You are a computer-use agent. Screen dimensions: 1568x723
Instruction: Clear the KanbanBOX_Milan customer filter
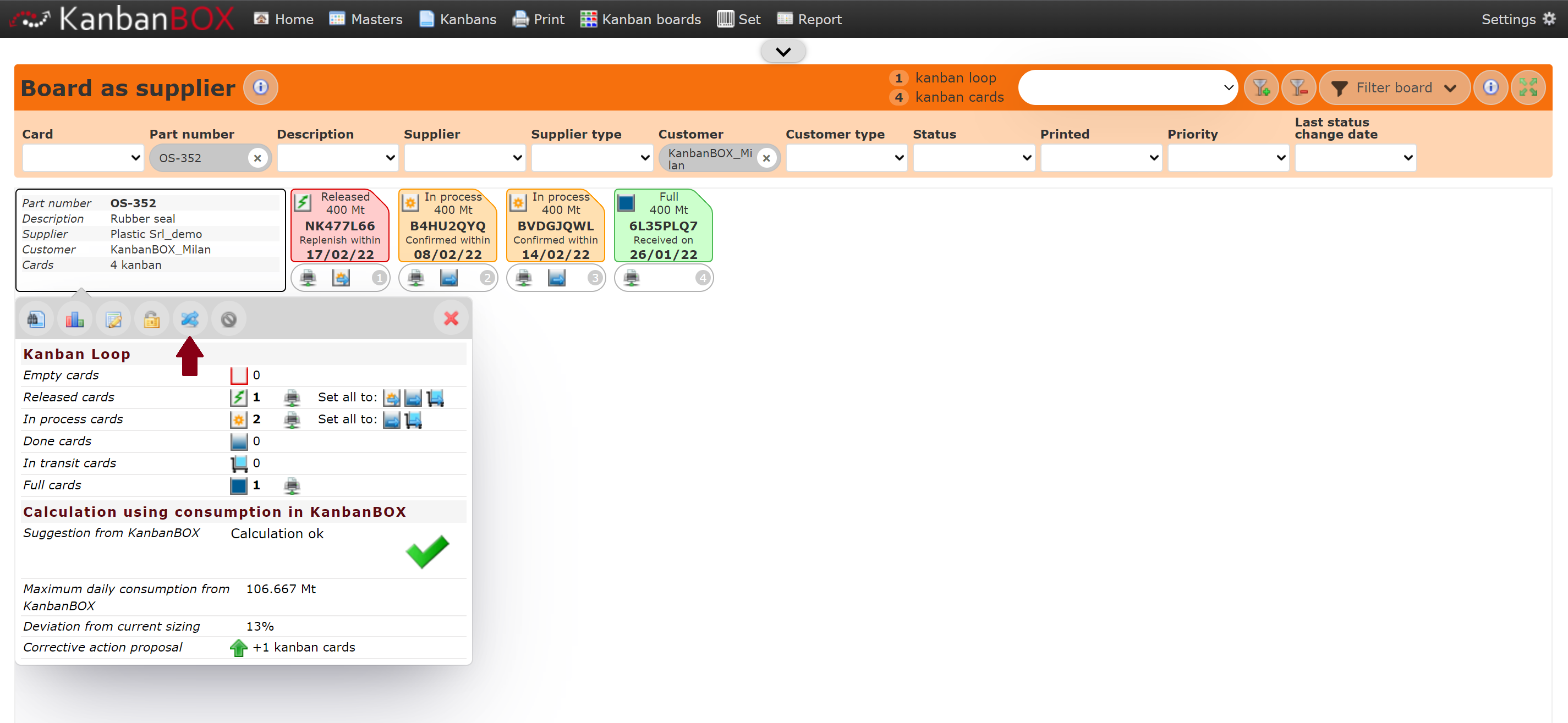(766, 158)
